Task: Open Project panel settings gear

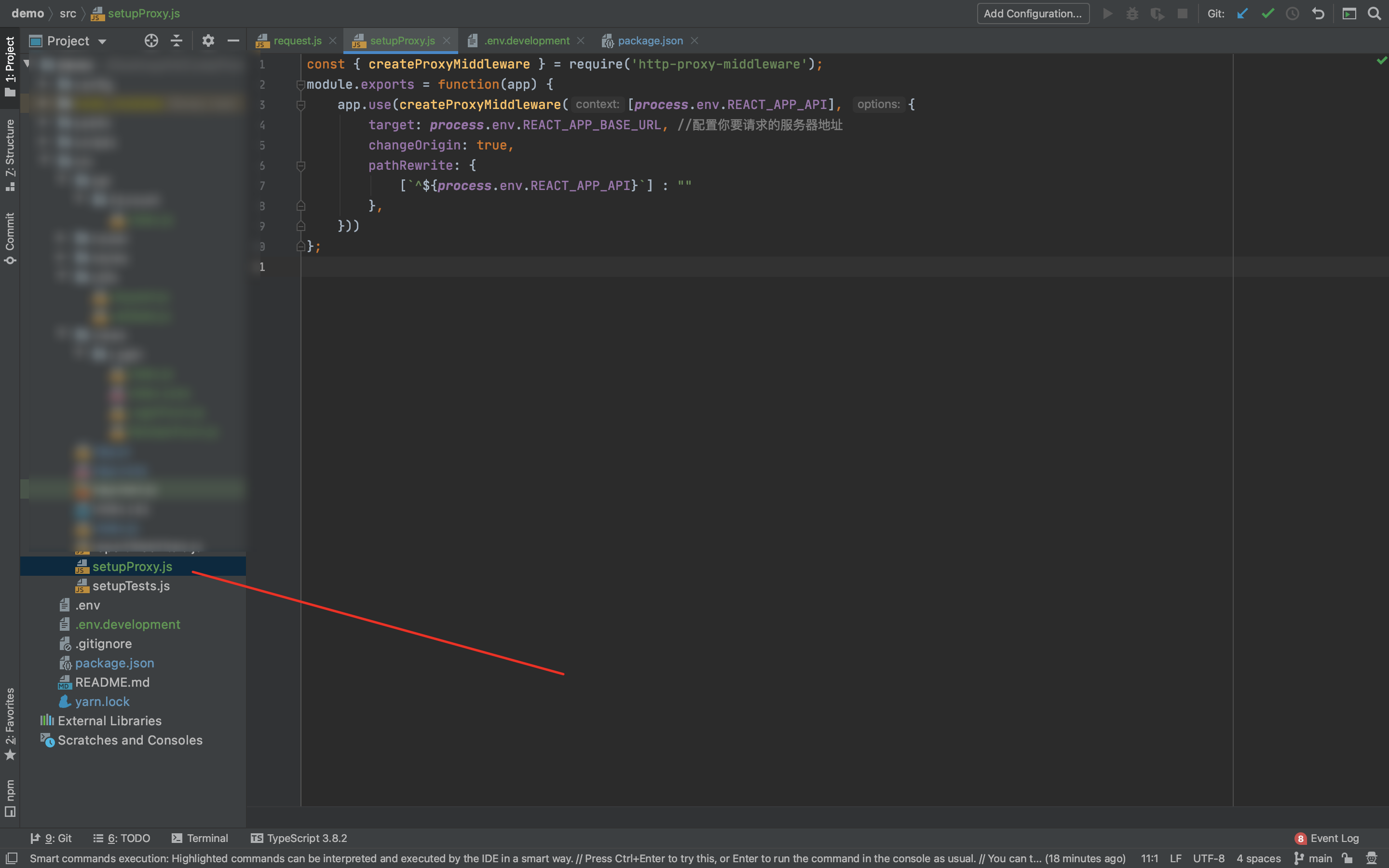Action: 208,41
